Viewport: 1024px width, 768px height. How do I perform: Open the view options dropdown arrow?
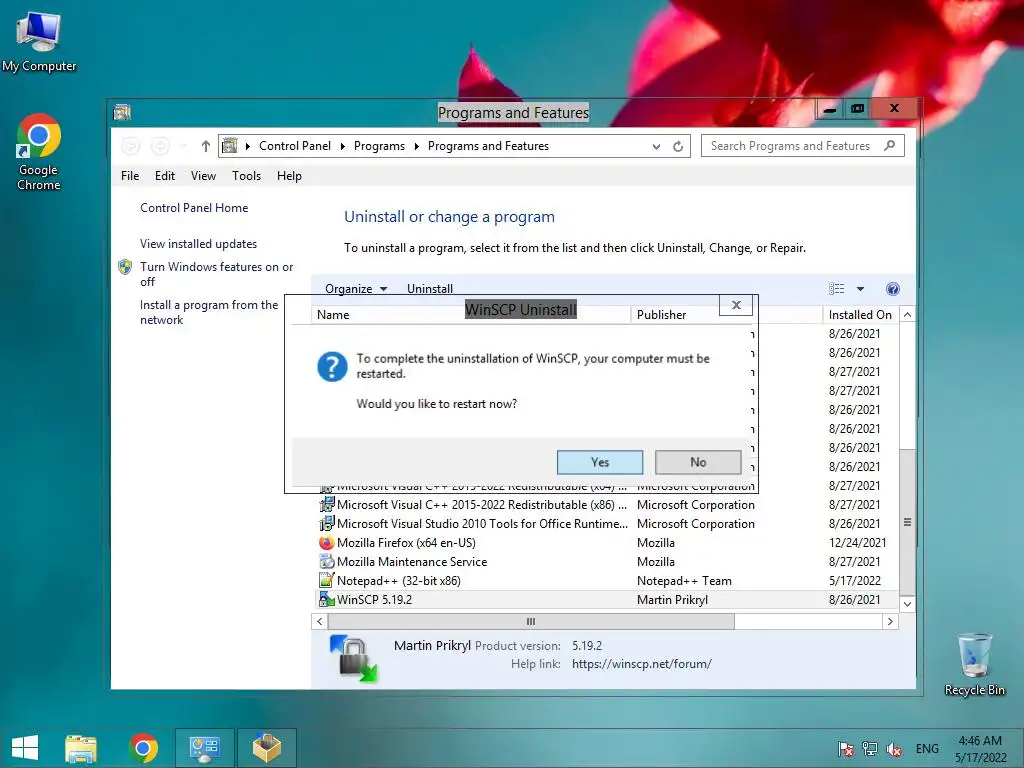tap(860, 289)
